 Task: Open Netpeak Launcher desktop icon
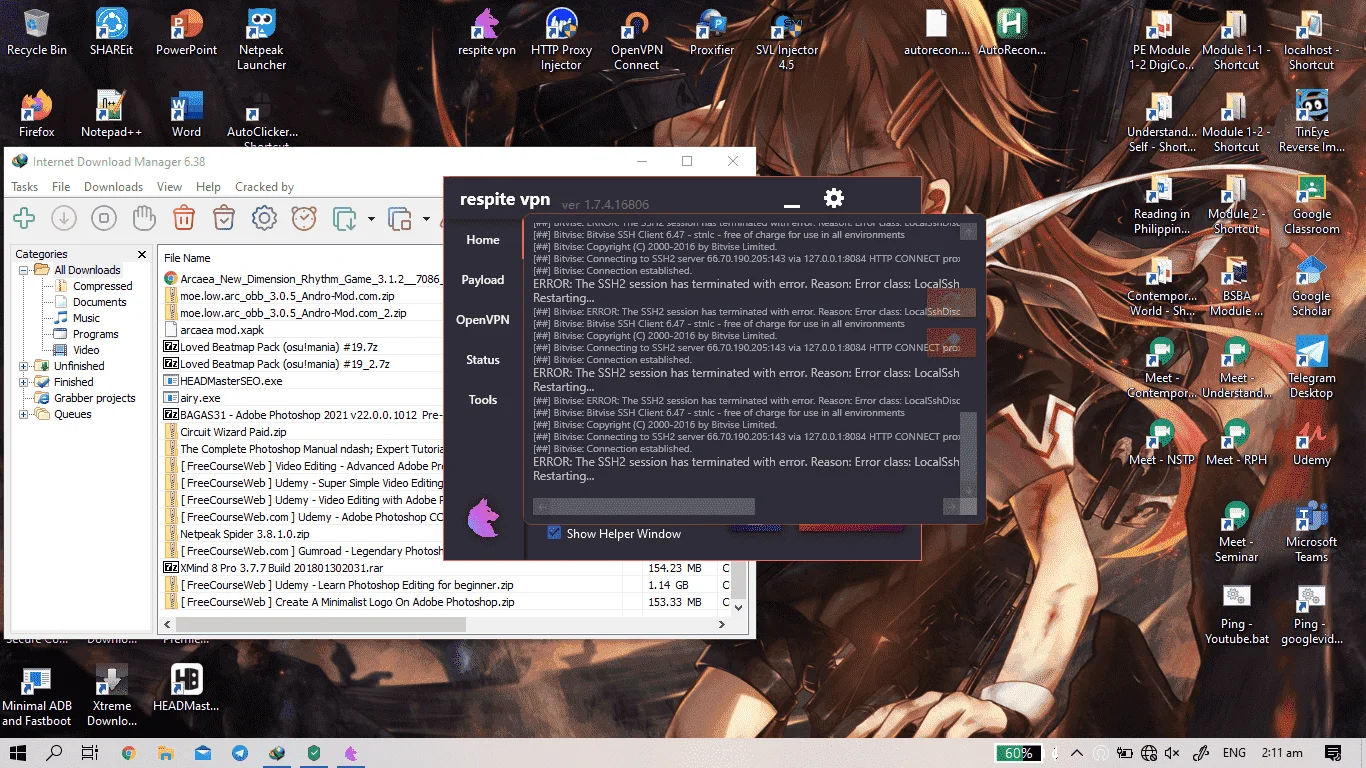(x=262, y=40)
